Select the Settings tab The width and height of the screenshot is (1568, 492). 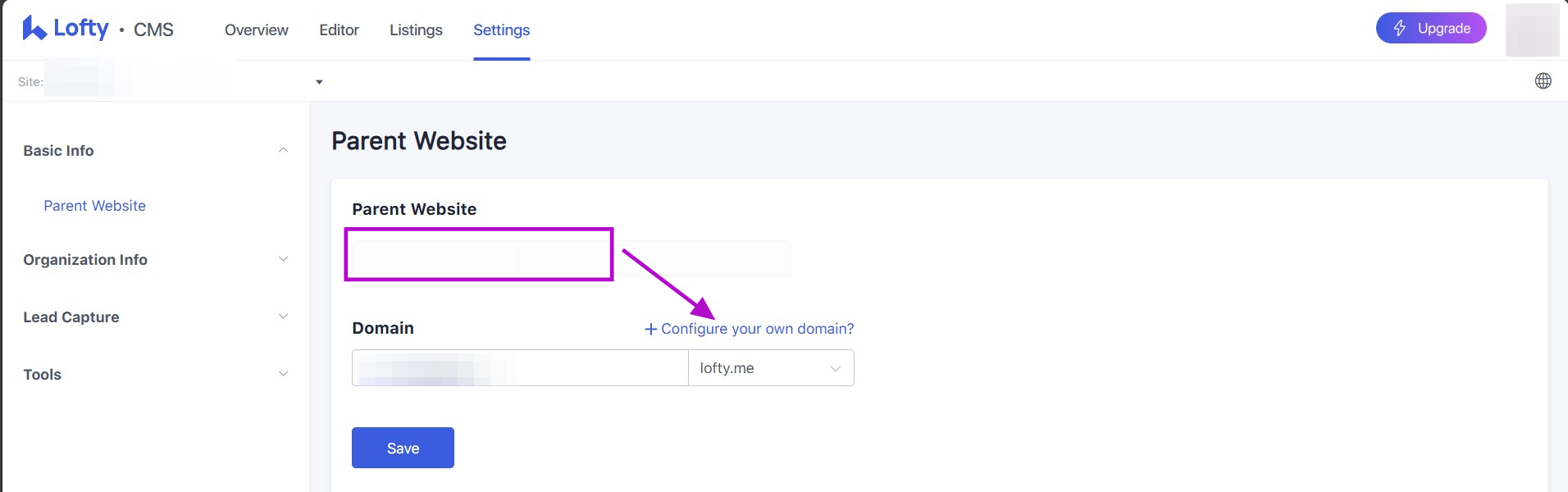pyautogui.click(x=501, y=30)
